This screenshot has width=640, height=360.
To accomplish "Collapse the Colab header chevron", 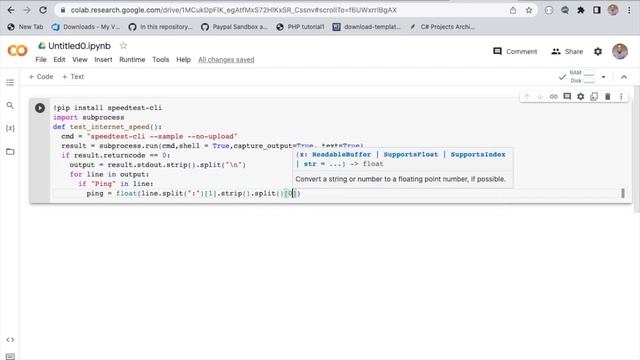I will click(624, 77).
